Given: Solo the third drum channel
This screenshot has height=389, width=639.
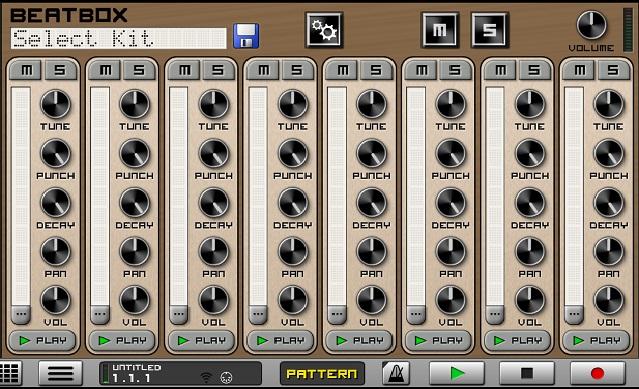Looking at the screenshot, I should click(218, 70).
